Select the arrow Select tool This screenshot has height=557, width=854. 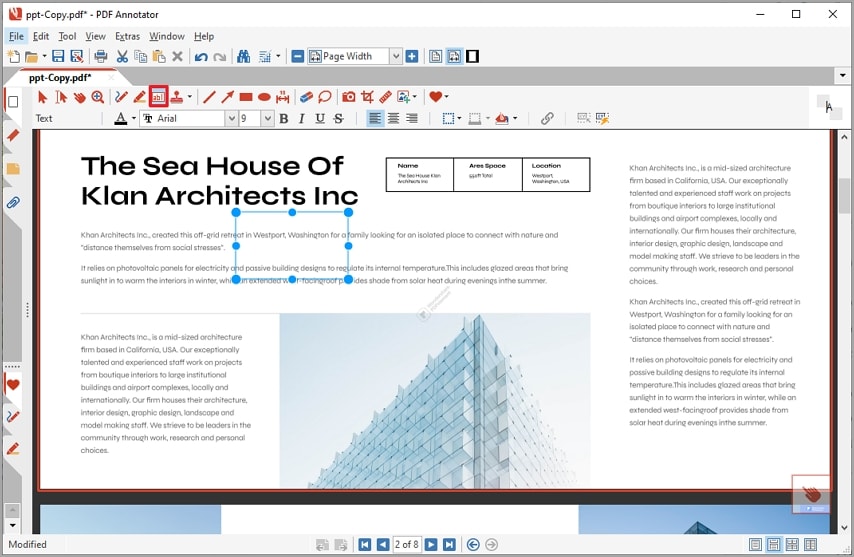point(42,97)
